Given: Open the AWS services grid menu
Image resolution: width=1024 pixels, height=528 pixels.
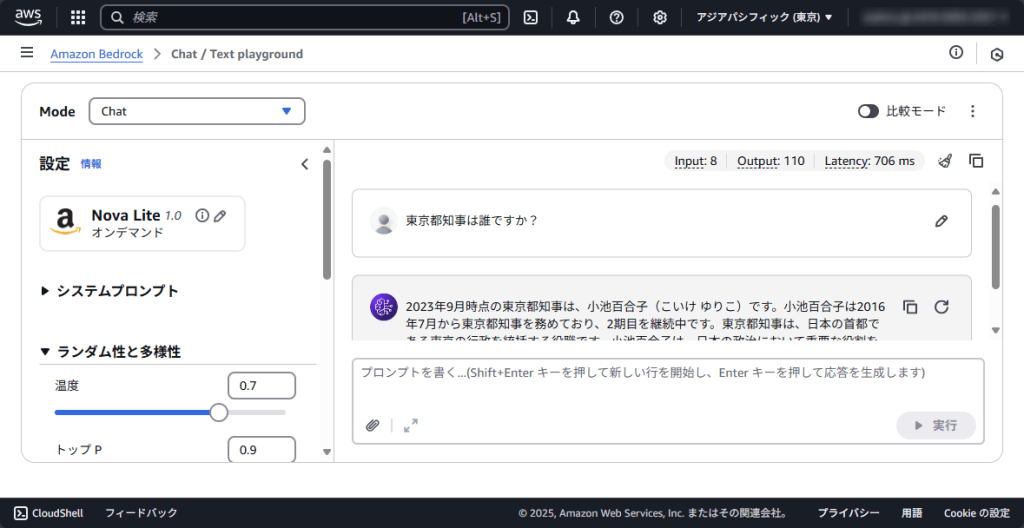Looking at the screenshot, I should pyautogui.click(x=78, y=18).
